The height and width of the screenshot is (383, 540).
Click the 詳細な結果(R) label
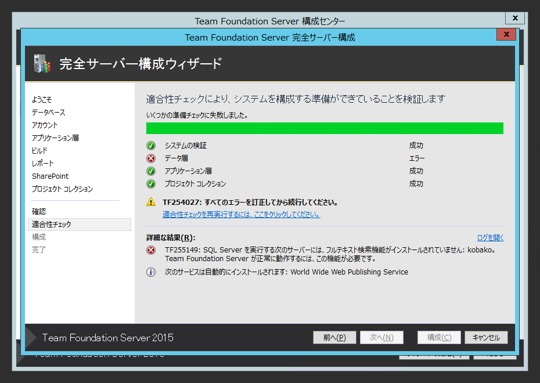[x=171, y=238]
